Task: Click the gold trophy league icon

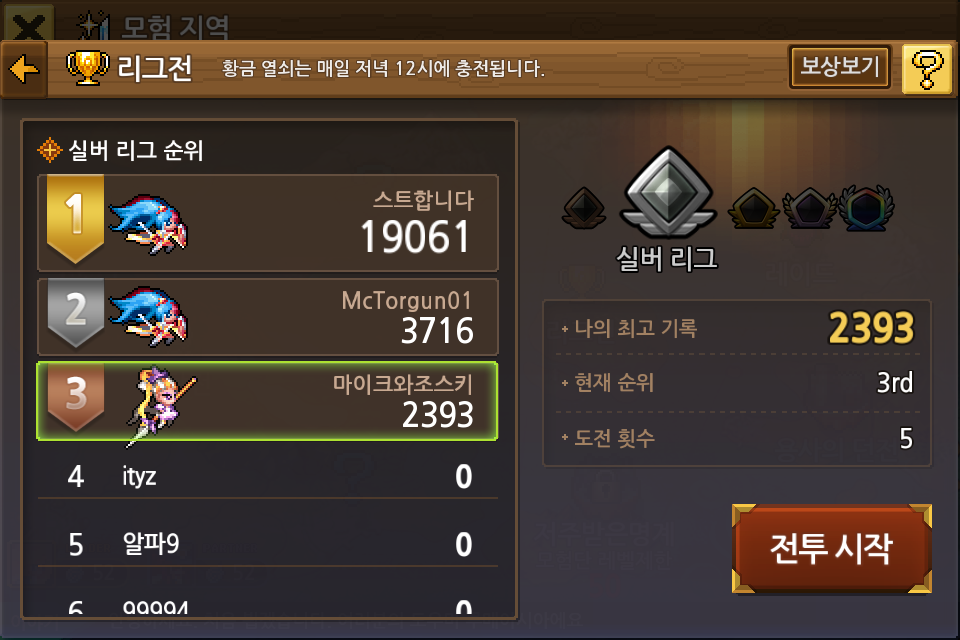Action: coord(88,67)
